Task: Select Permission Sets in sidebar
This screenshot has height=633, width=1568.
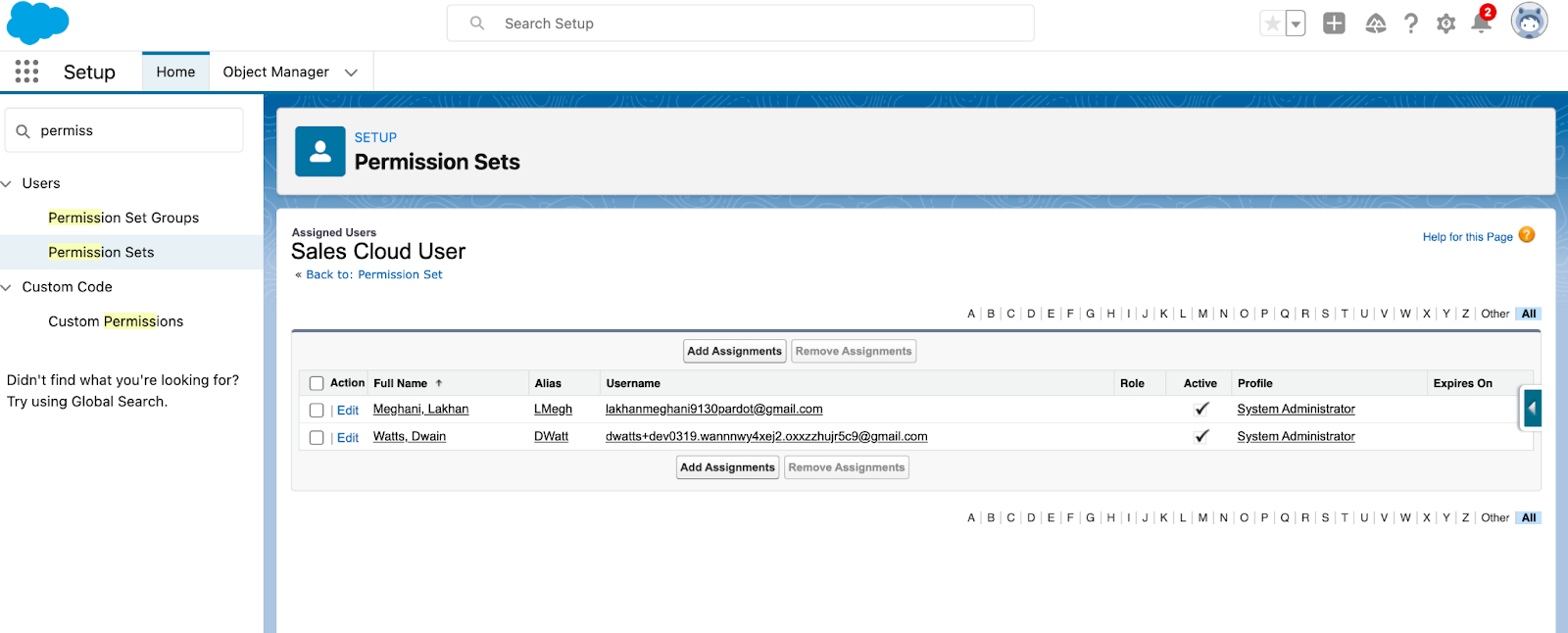Action: 101,252
